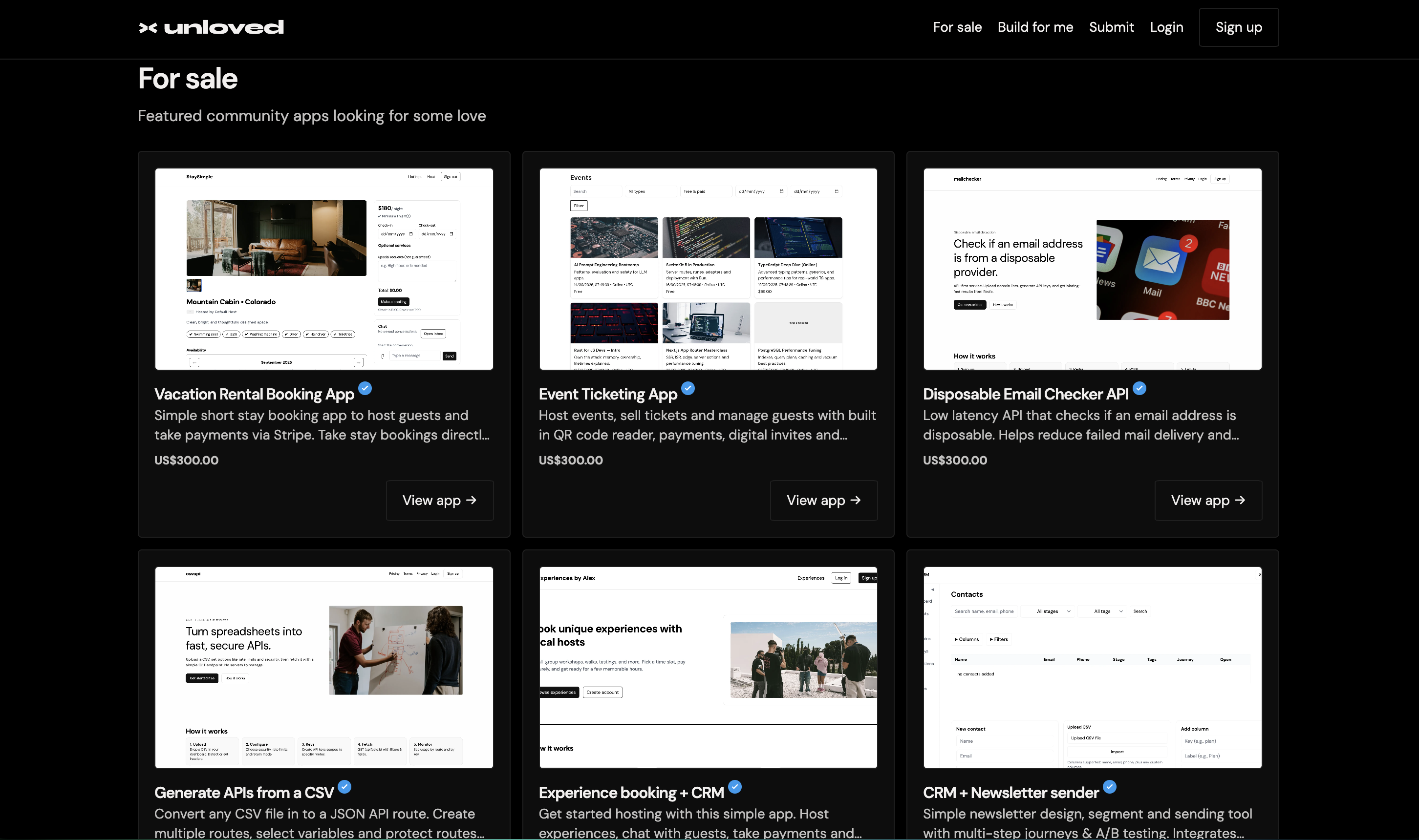
Task: Click verified badge beside CRM + Newsletter sender
Action: [x=1110, y=787]
